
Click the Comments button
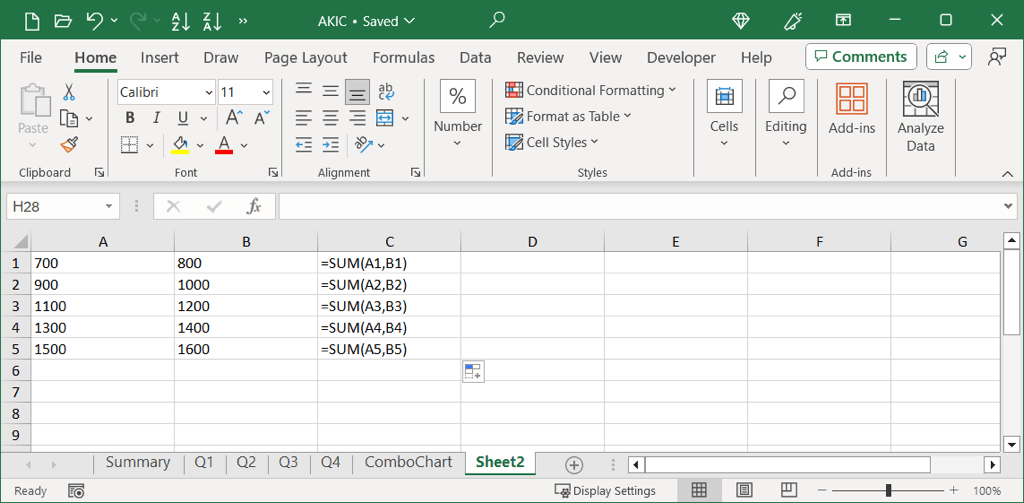861,57
